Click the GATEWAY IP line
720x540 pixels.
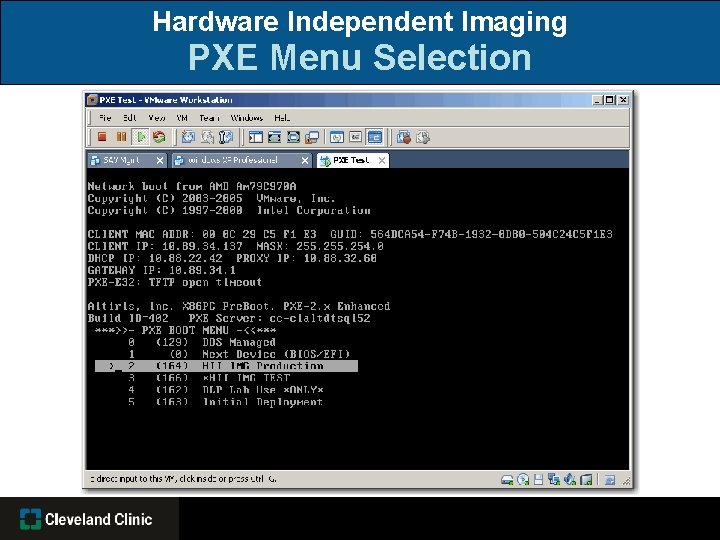(x=162, y=270)
